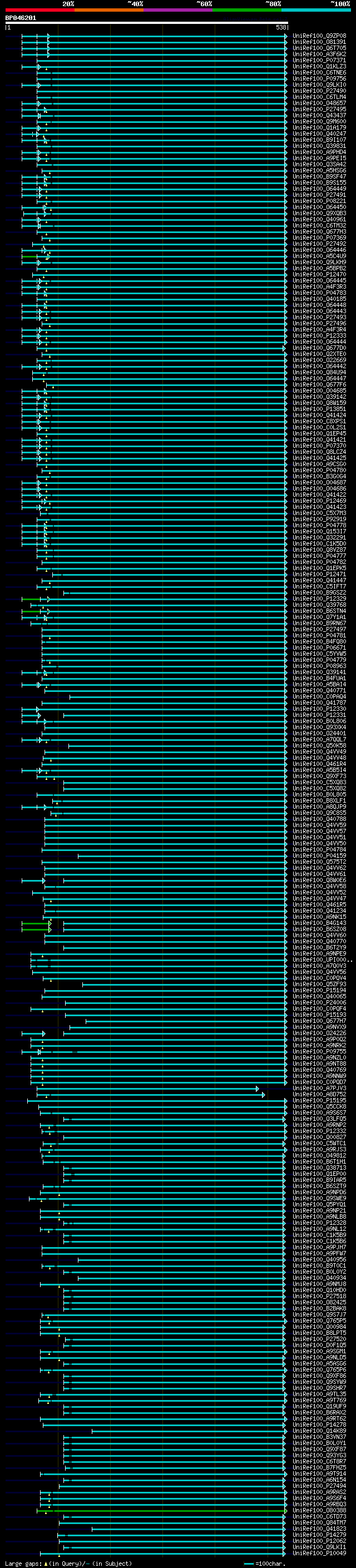Click UniRef100_P27497 label

pyautogui.click(x=319, y=630)
